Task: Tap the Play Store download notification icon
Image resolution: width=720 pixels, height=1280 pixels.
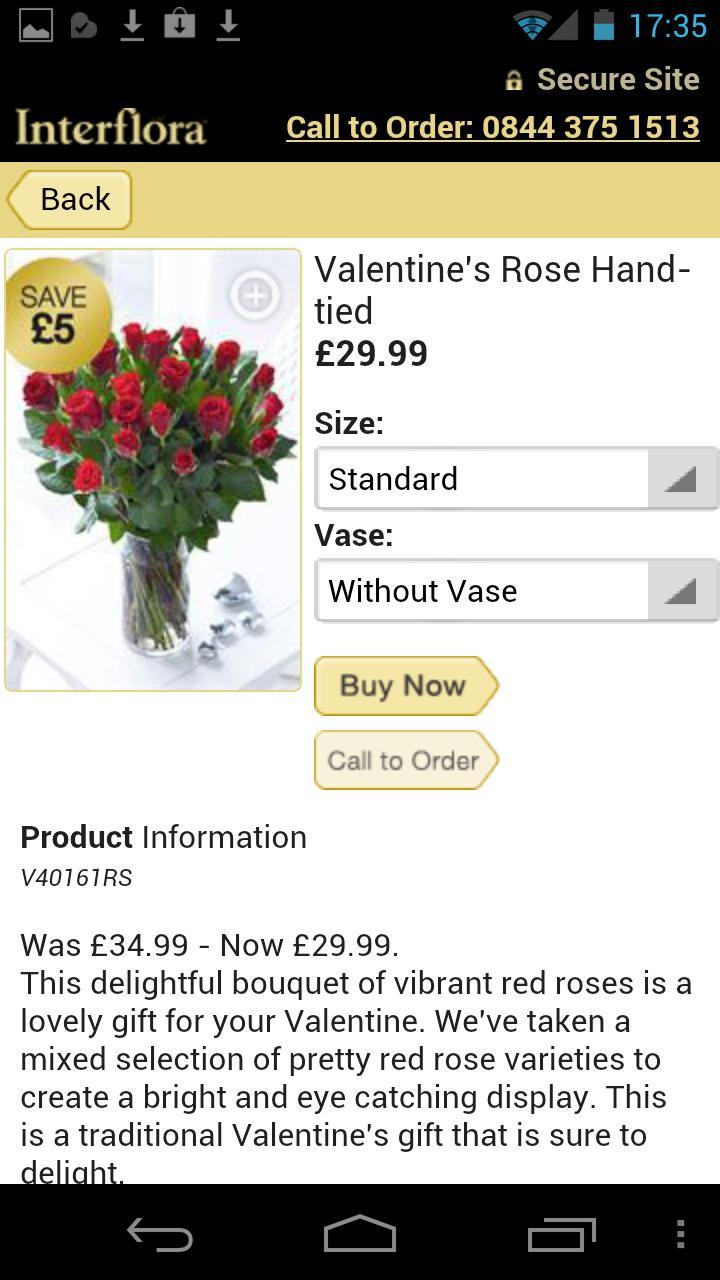Action: [181, 26]
